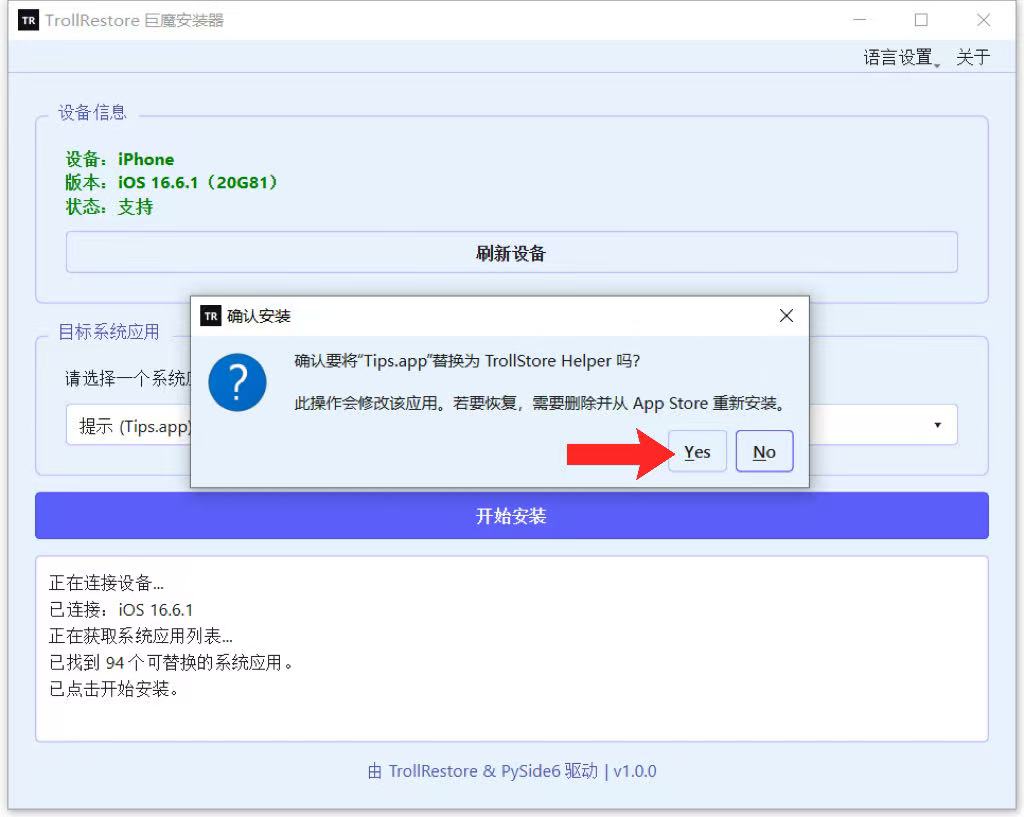Minimize the TrollRestore window
Screen dimensions: 1024x817
[860, 20]
